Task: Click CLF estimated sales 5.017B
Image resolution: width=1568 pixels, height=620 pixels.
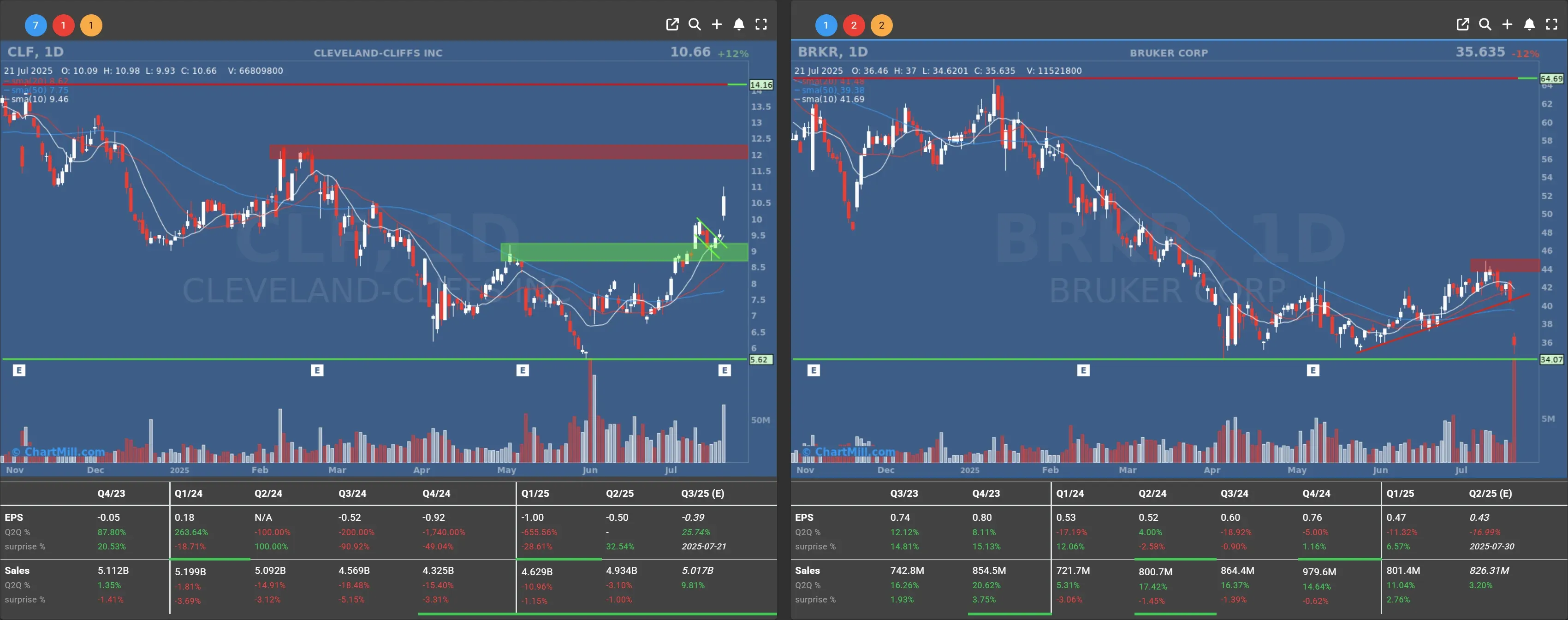Action: click(x=698, y=571)
